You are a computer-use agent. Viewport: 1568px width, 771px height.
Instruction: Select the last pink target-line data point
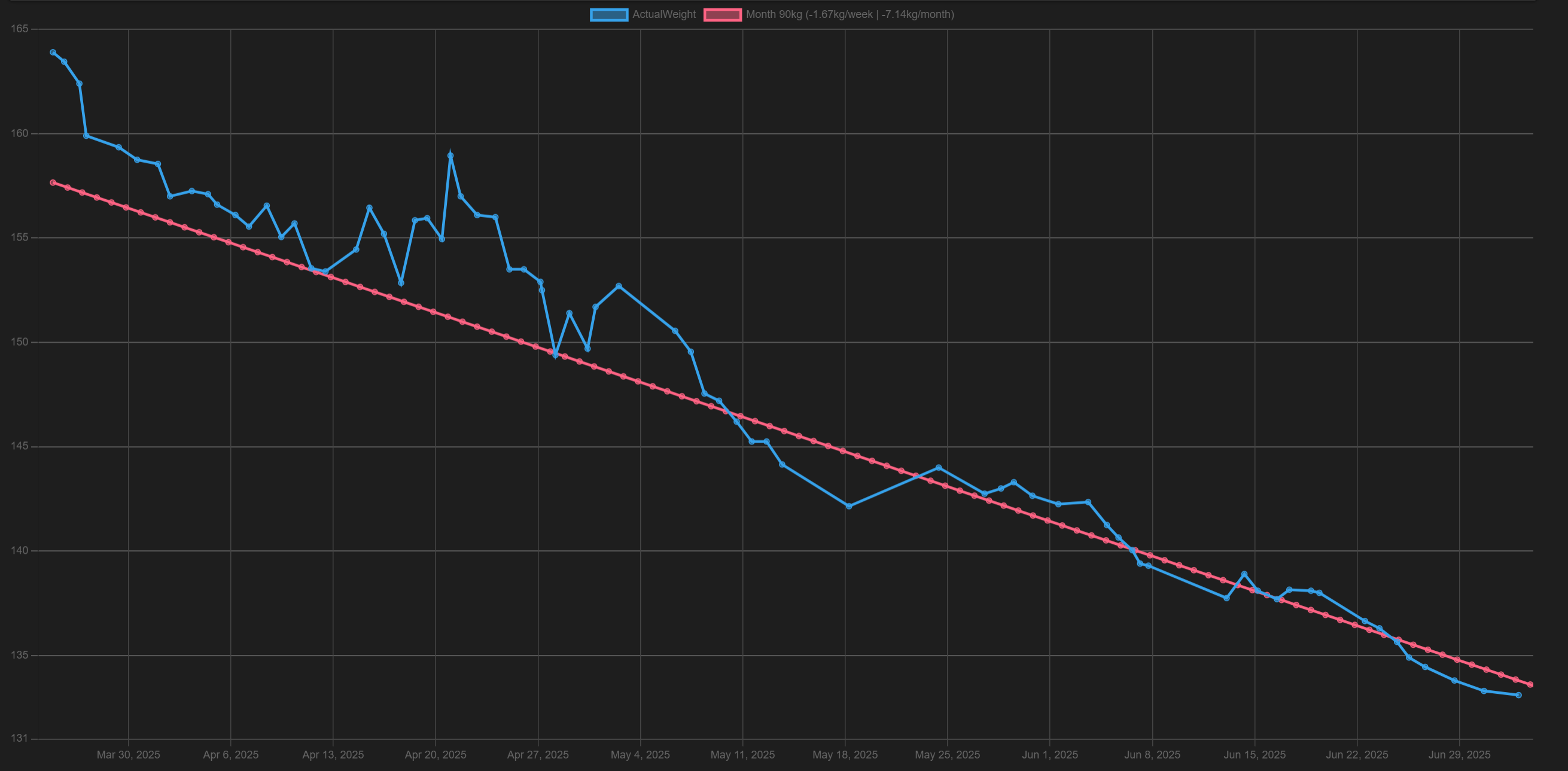tap(1530, 685)
